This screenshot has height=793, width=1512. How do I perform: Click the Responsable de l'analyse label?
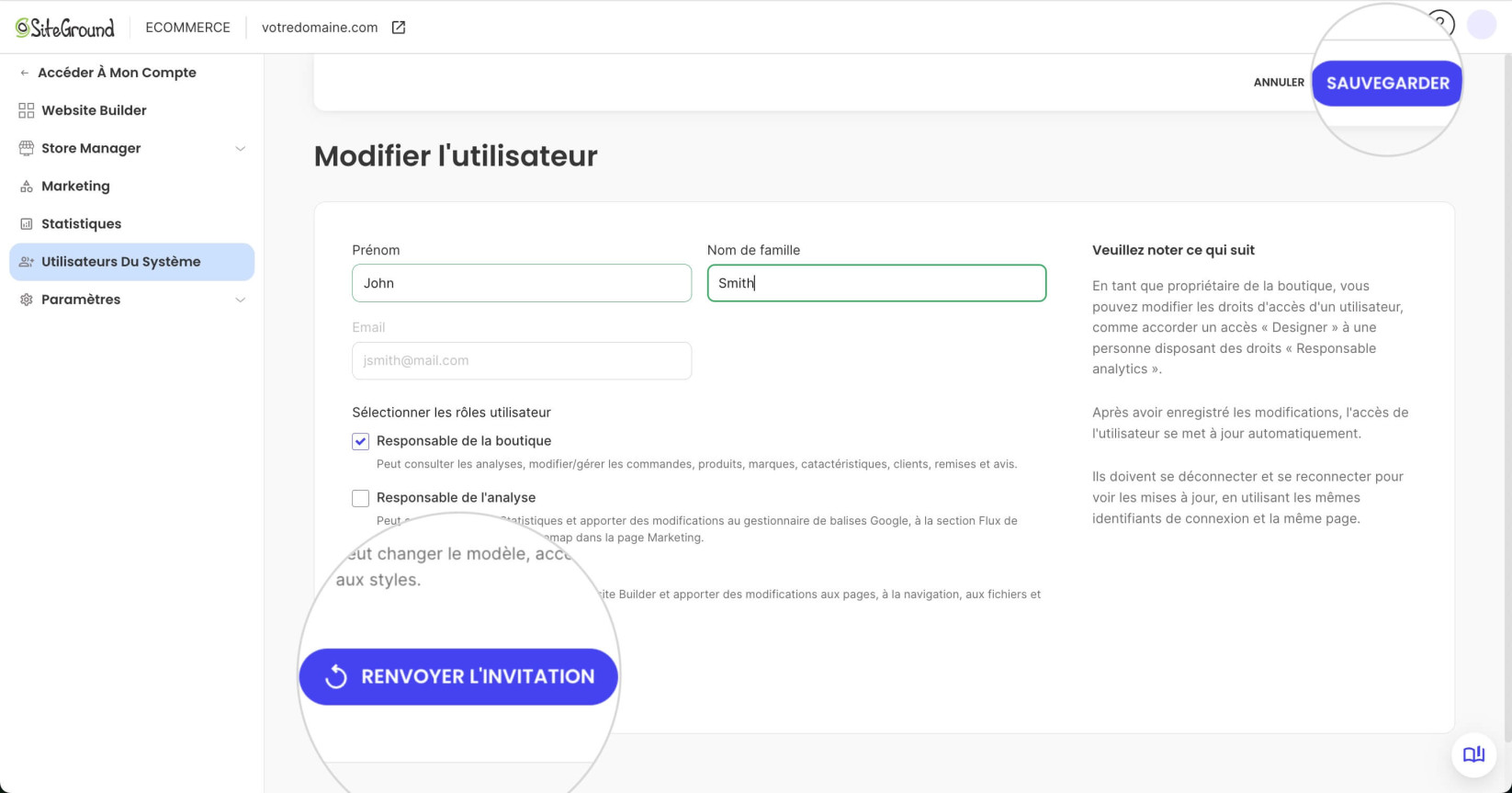point(456,497)
